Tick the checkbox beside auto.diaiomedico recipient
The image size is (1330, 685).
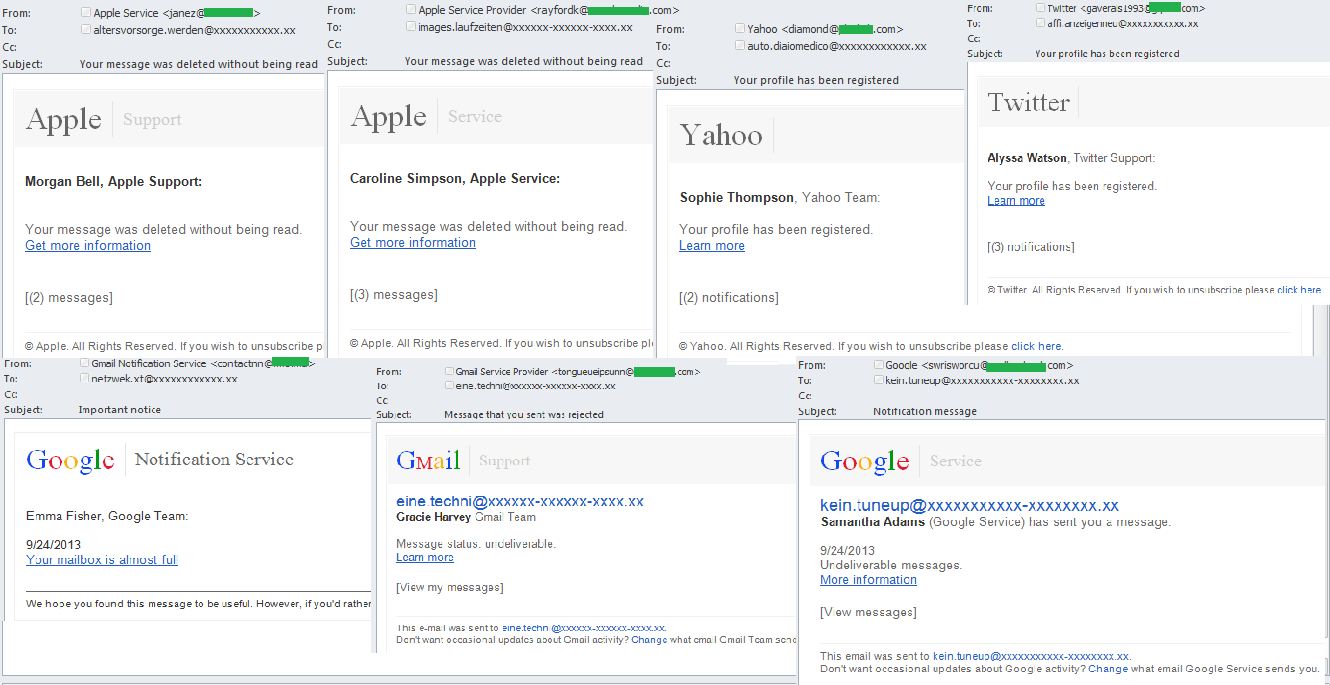click(x=739, y=46)
